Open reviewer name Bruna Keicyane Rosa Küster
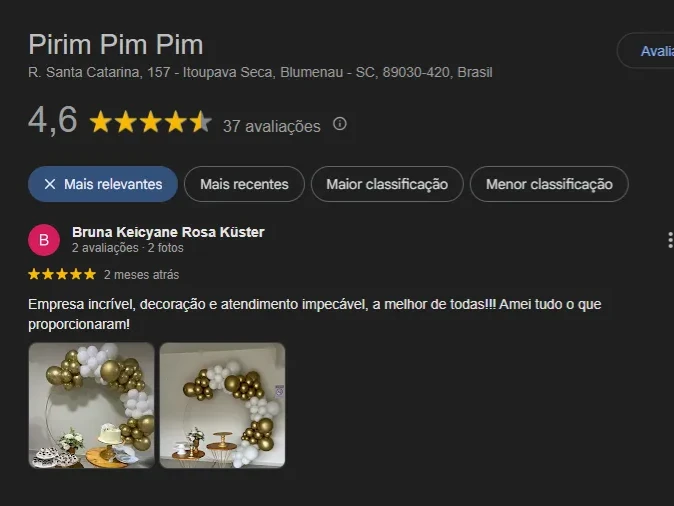674x506 pixels. 168,232
